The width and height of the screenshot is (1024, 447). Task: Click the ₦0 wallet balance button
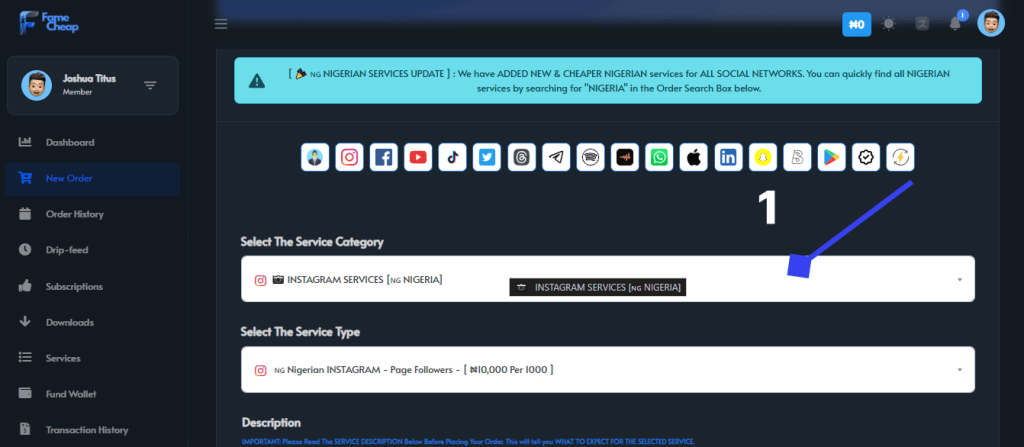point(857,24)
